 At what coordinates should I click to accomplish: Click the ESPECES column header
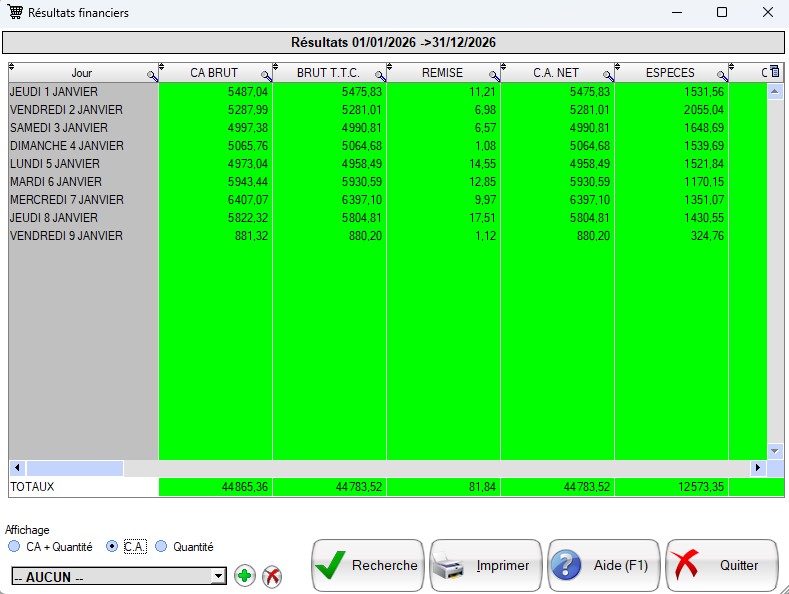(x=670, y=73)
